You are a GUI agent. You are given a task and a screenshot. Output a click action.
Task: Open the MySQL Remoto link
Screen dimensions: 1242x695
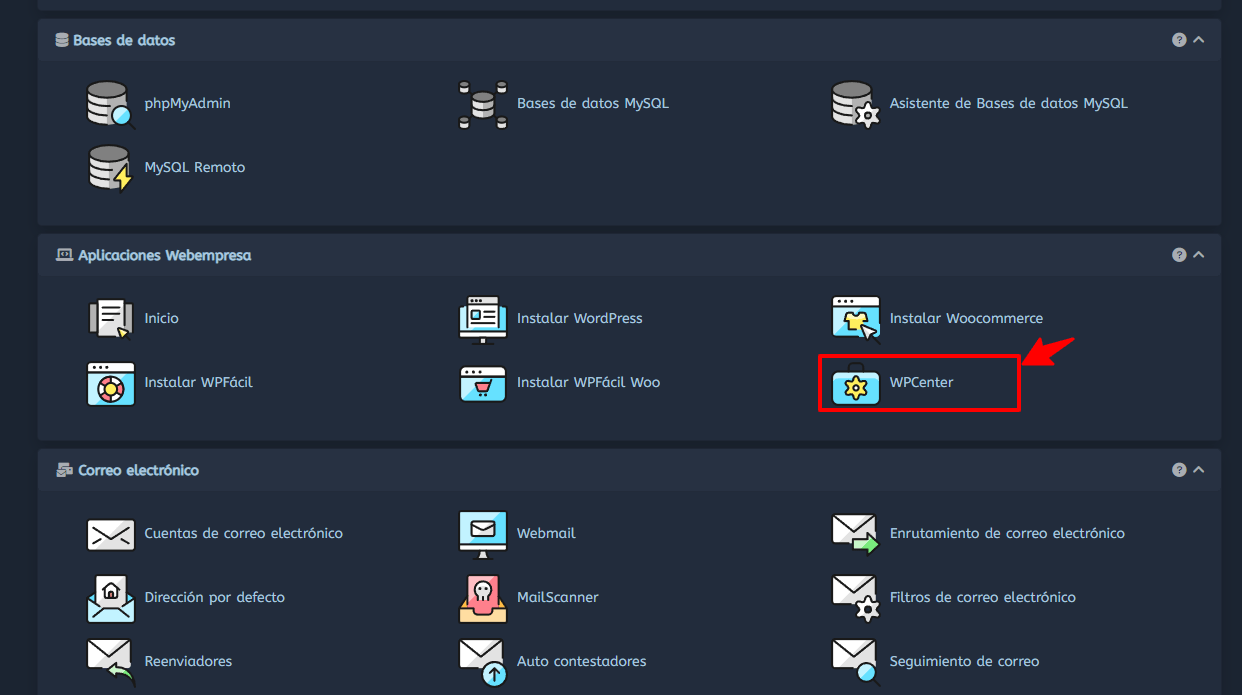click(195, 168)
